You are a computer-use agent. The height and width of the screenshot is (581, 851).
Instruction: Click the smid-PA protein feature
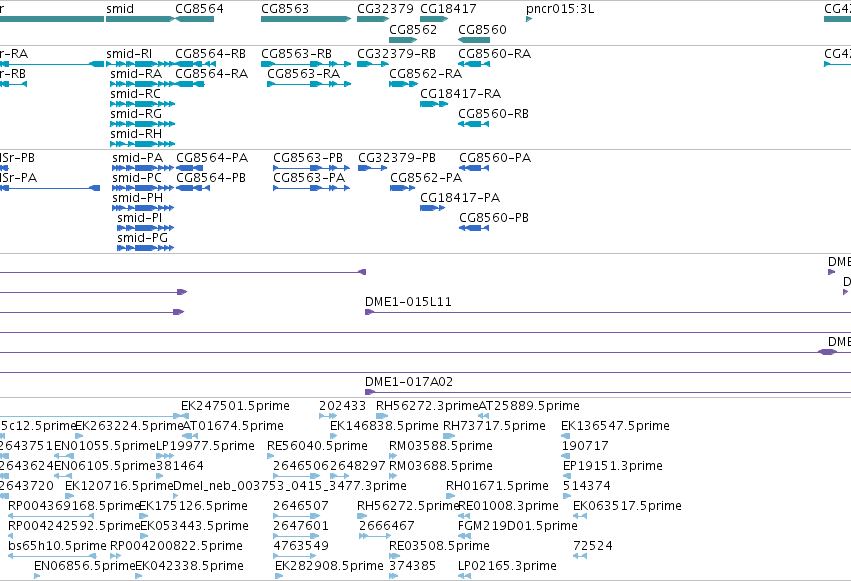click(x=143, y=168)
